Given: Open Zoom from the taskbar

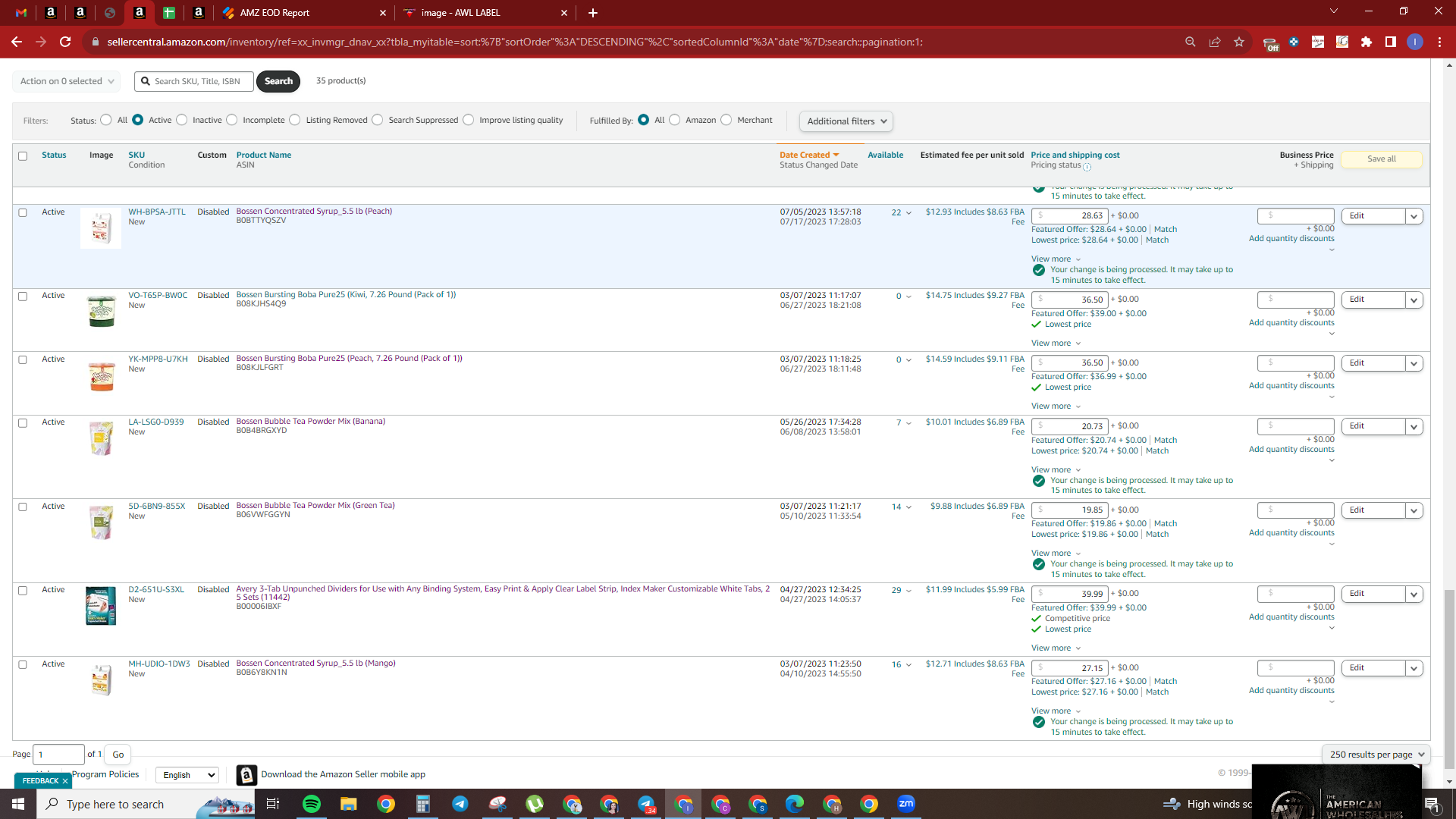Looking at the screenshot, I should [906, 804].
